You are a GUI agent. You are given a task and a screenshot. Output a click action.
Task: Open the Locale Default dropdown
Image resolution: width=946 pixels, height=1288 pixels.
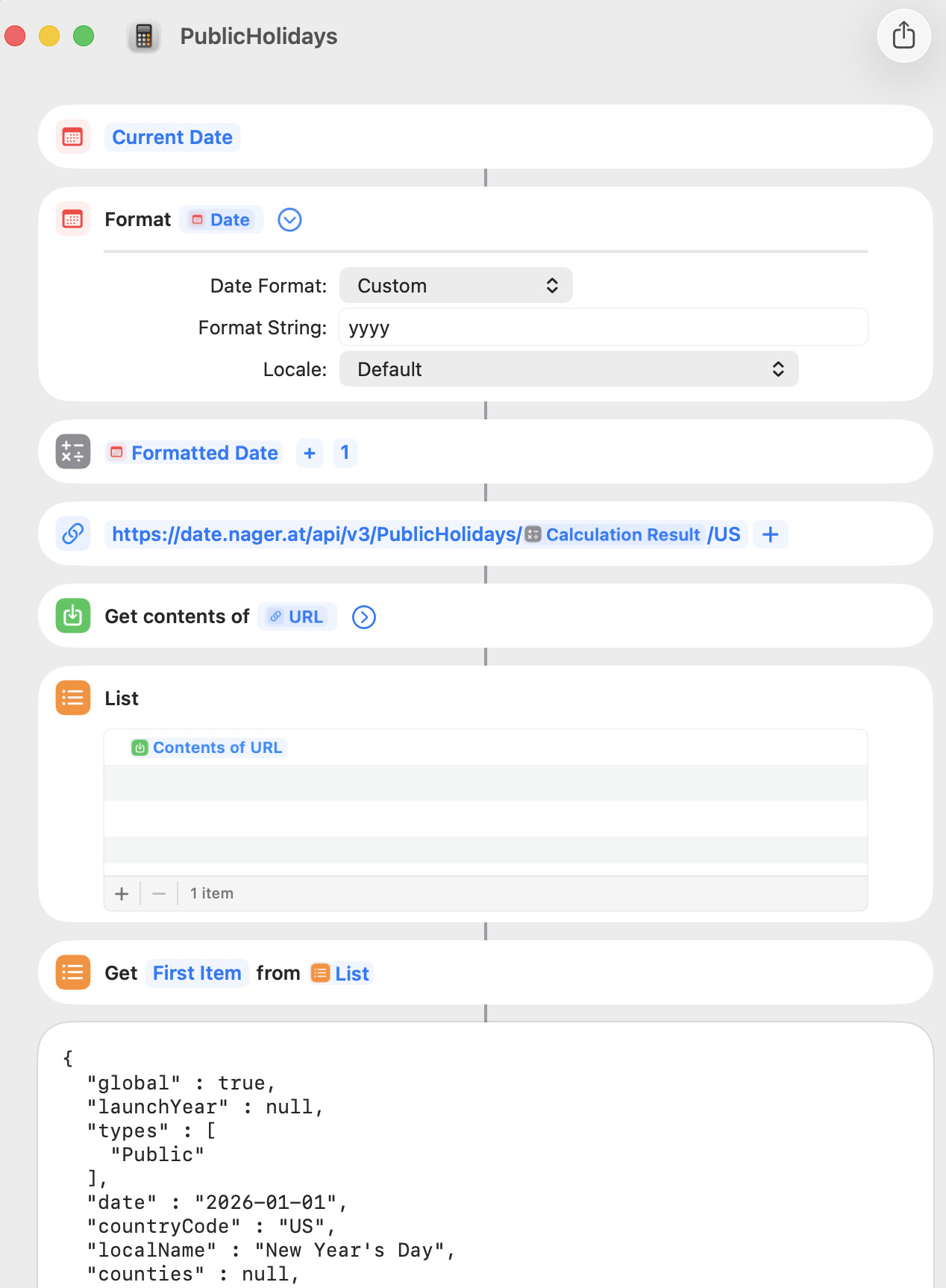[568, 369]
